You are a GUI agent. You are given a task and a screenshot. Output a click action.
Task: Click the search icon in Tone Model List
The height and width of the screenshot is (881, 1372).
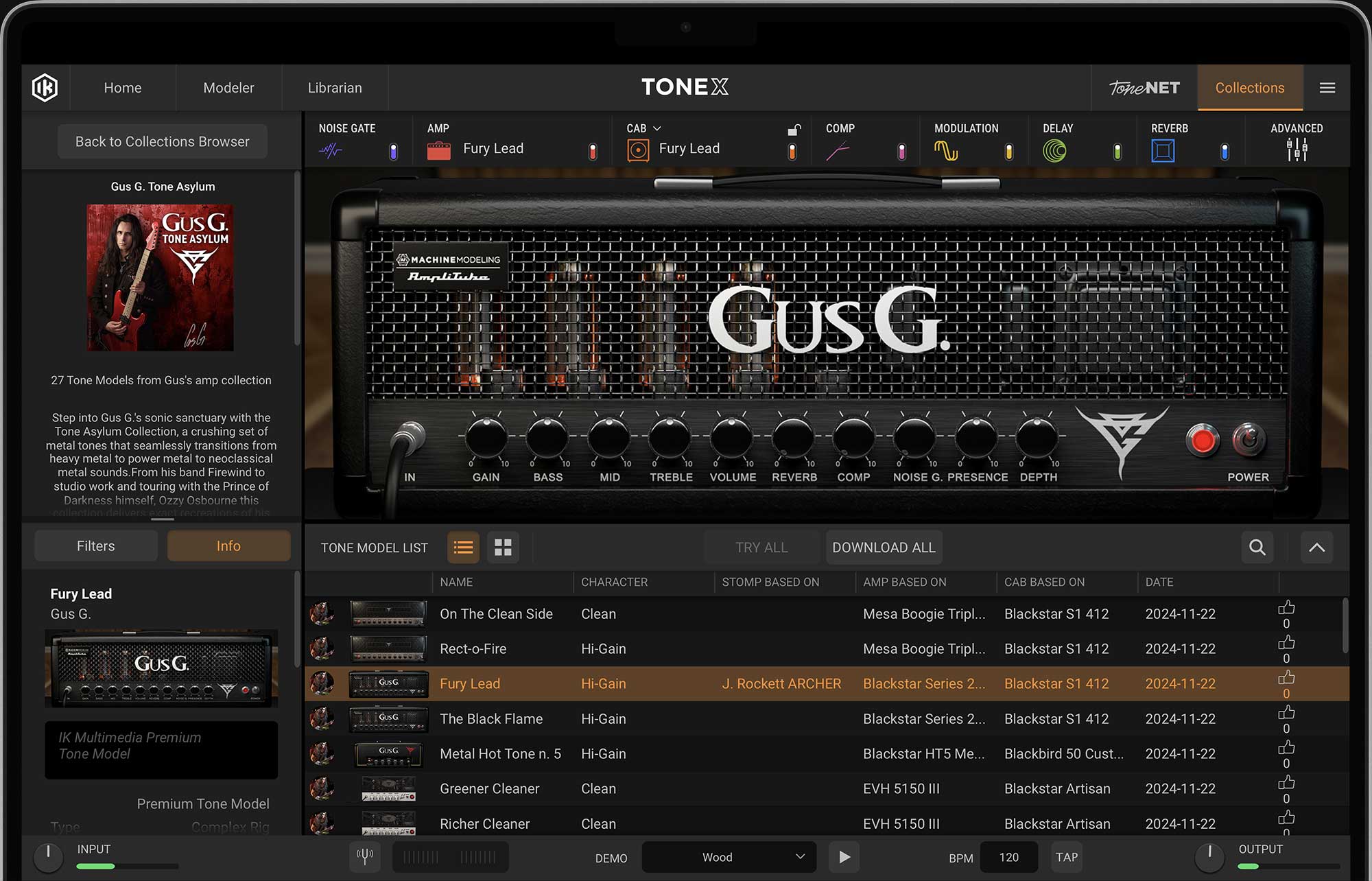[1257, 547]
